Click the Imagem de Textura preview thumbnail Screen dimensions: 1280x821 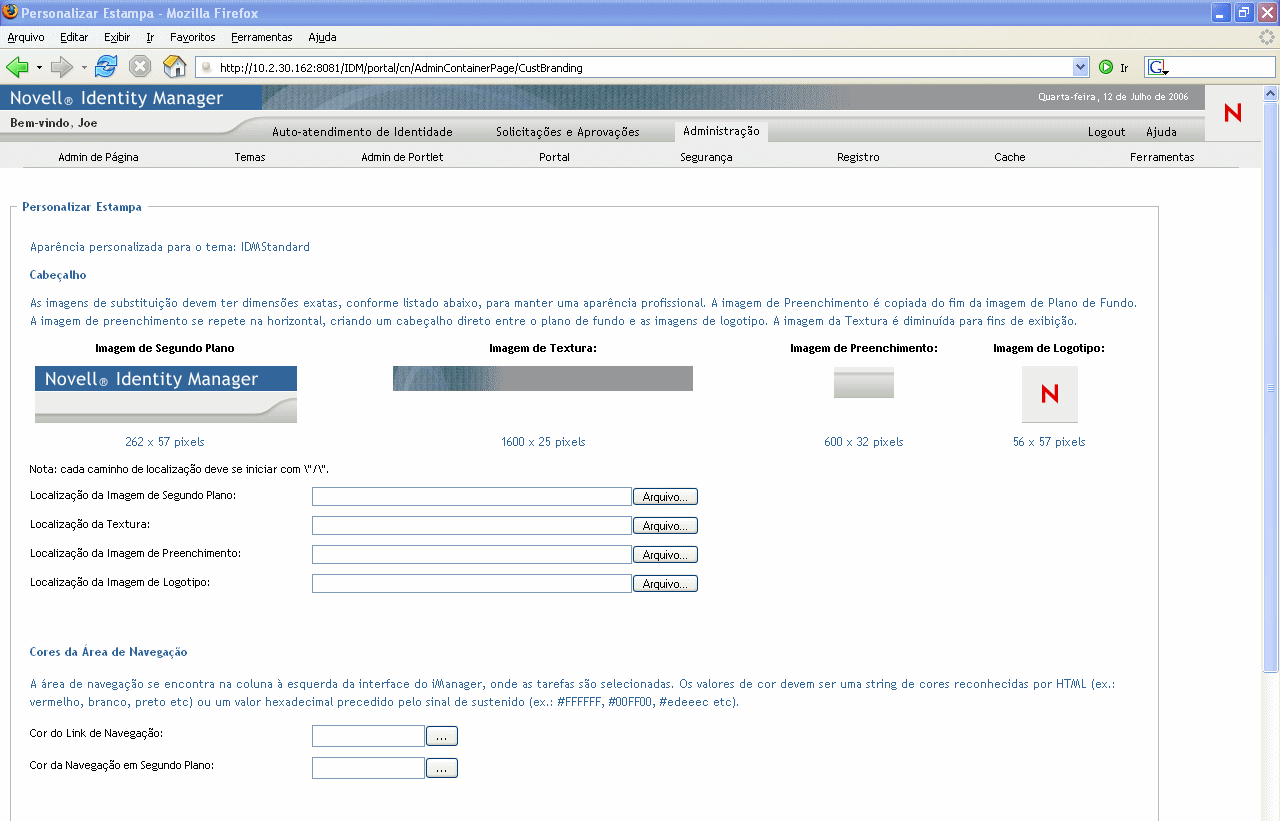[543, 378]
